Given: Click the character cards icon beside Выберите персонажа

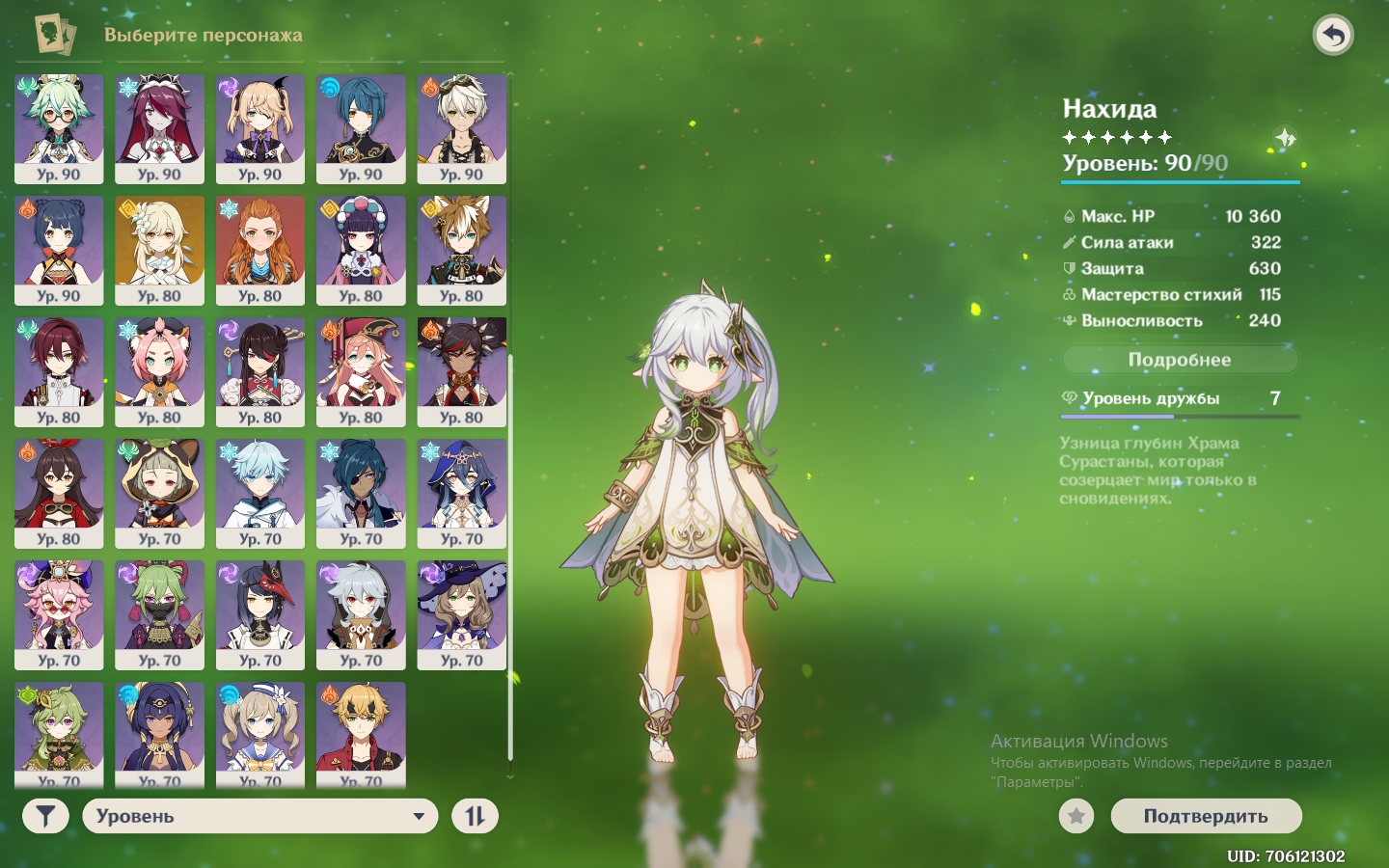Looking at the screenshot, I should pyautogui.click(x=55, y=35).
